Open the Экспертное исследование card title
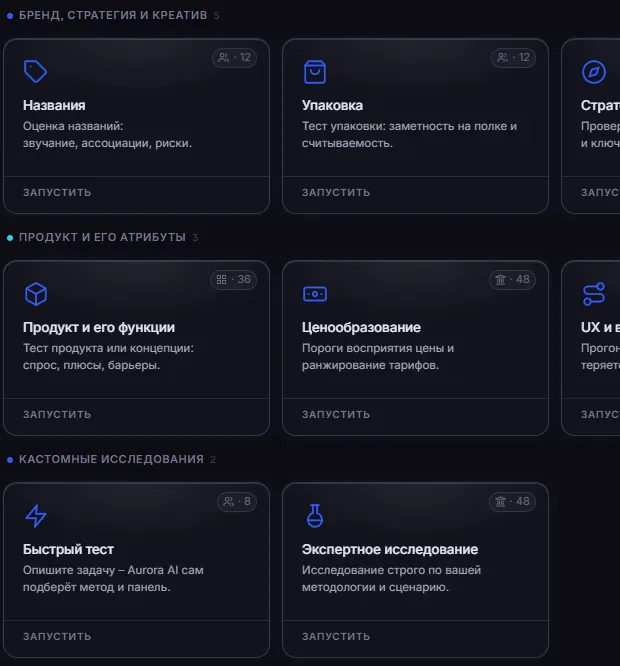Image resolution: width=620 pixels, height=666 pixels. pyautogui.click(x=389, y=549)
